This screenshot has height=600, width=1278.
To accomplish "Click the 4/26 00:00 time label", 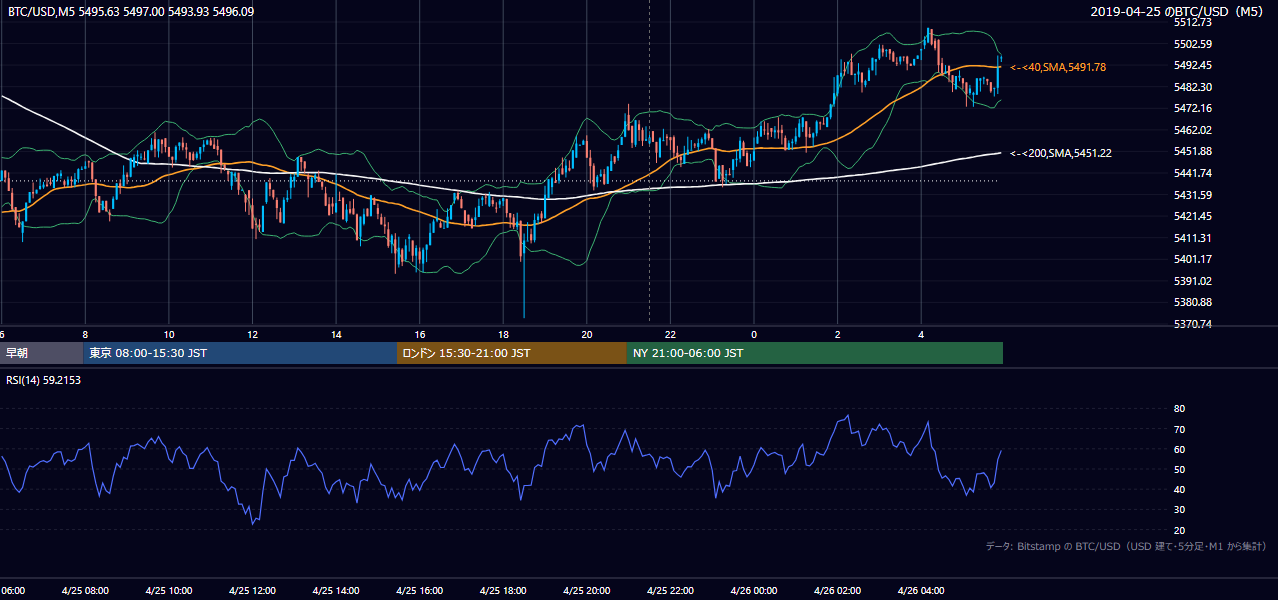I will point(753,591).
